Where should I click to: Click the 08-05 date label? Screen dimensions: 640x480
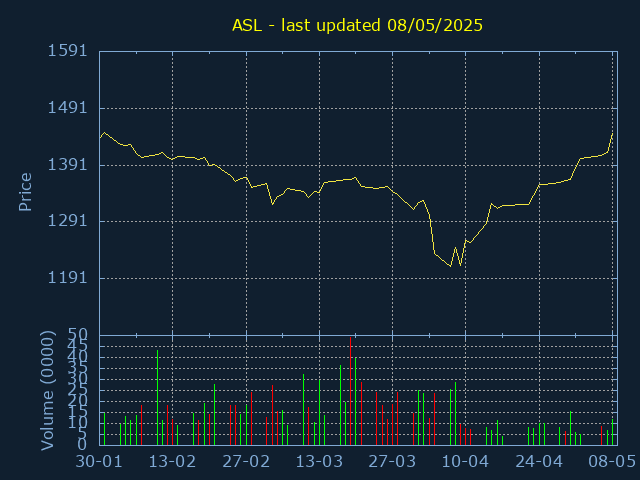click(x=612, y=462)
